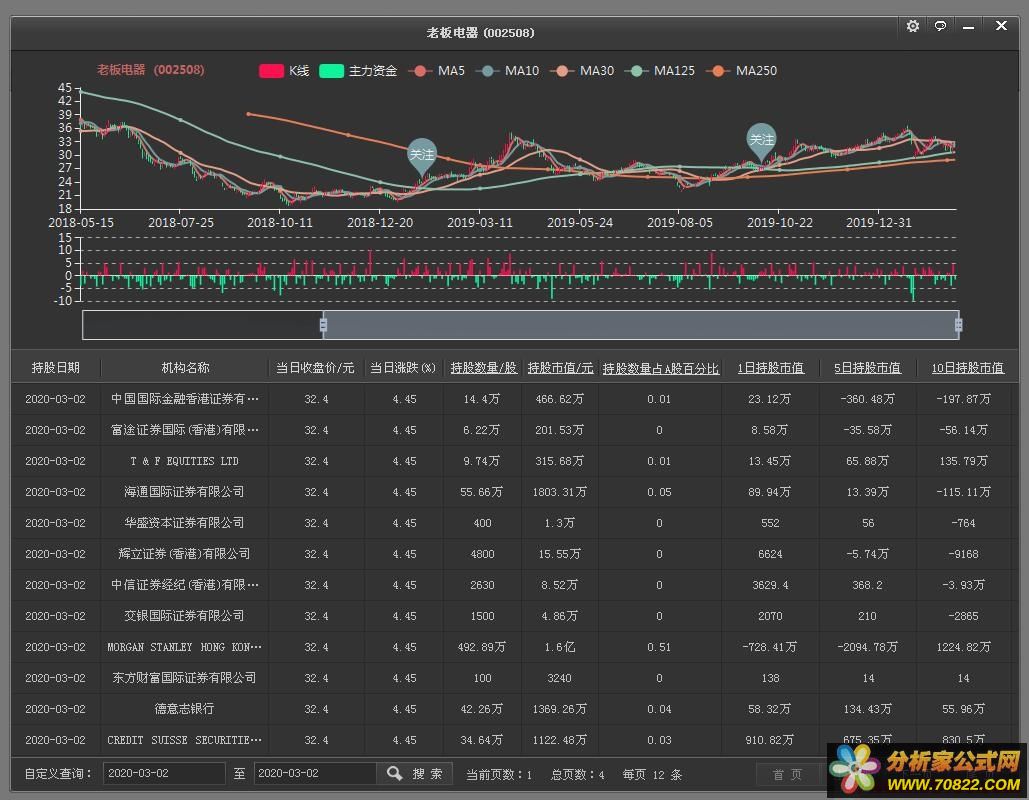Click the 1.6亿 holding value cell
This screenshot has height=800, width=1029.
pos(560,647)
